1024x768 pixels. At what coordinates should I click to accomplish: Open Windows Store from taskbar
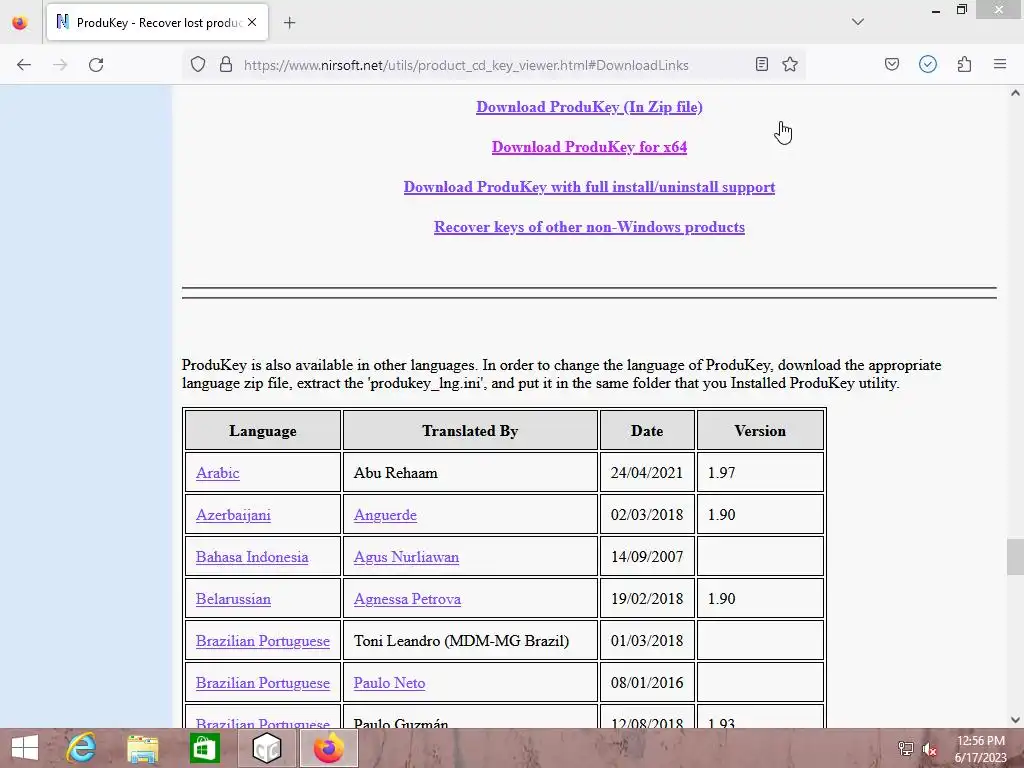204,748
